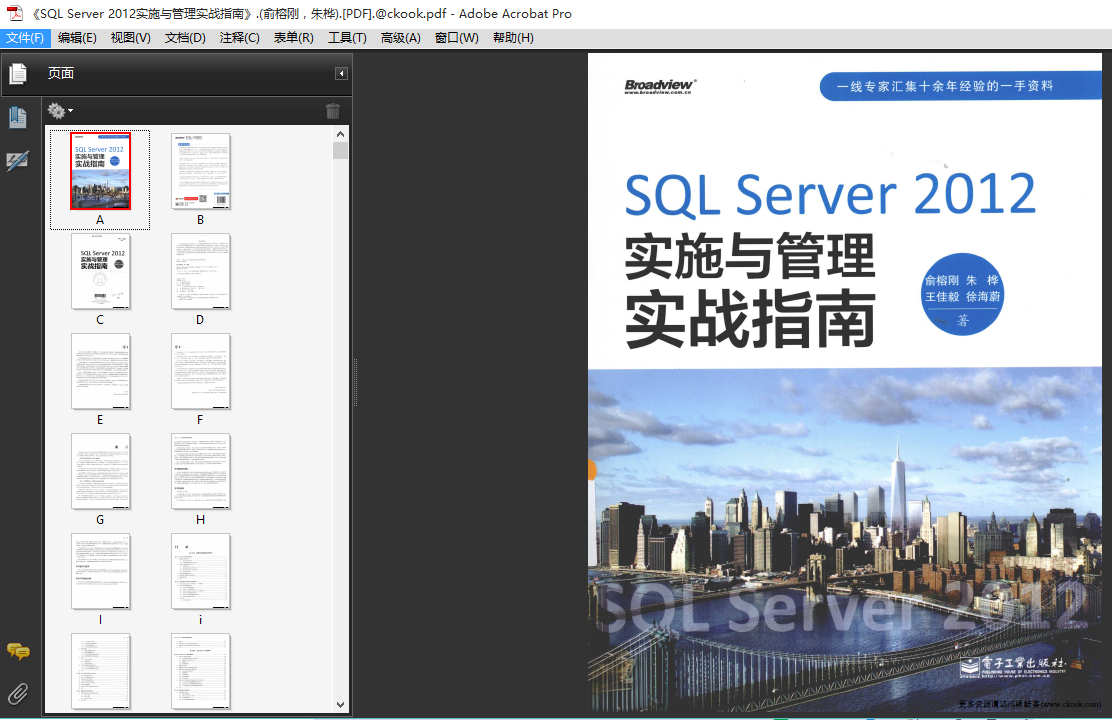Click the thumbnail scrollbar down arrow
1112x720 pixels.
pyautogui.click(x=341, y=705)
